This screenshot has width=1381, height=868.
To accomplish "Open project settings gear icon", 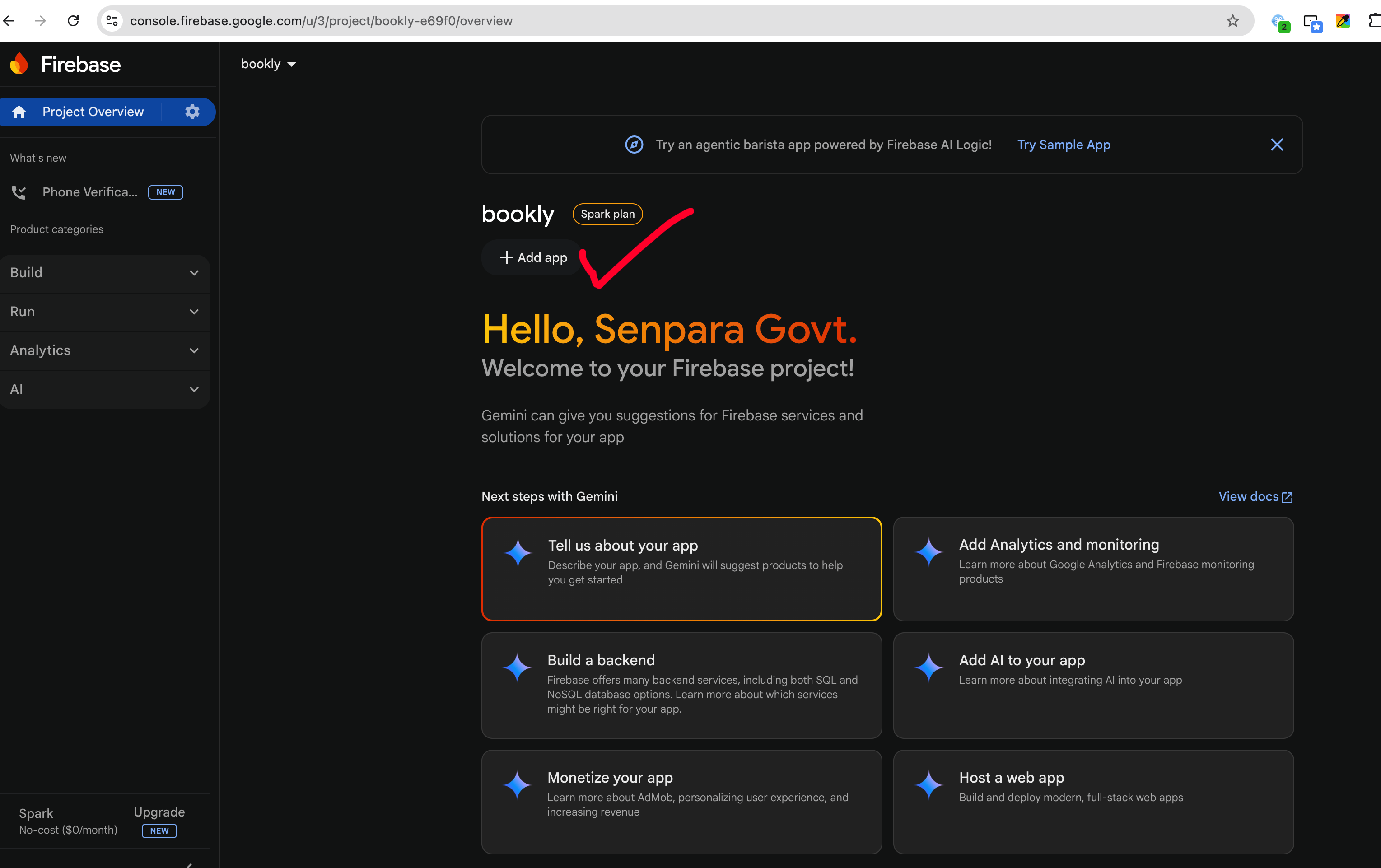I will pos(192,111).
